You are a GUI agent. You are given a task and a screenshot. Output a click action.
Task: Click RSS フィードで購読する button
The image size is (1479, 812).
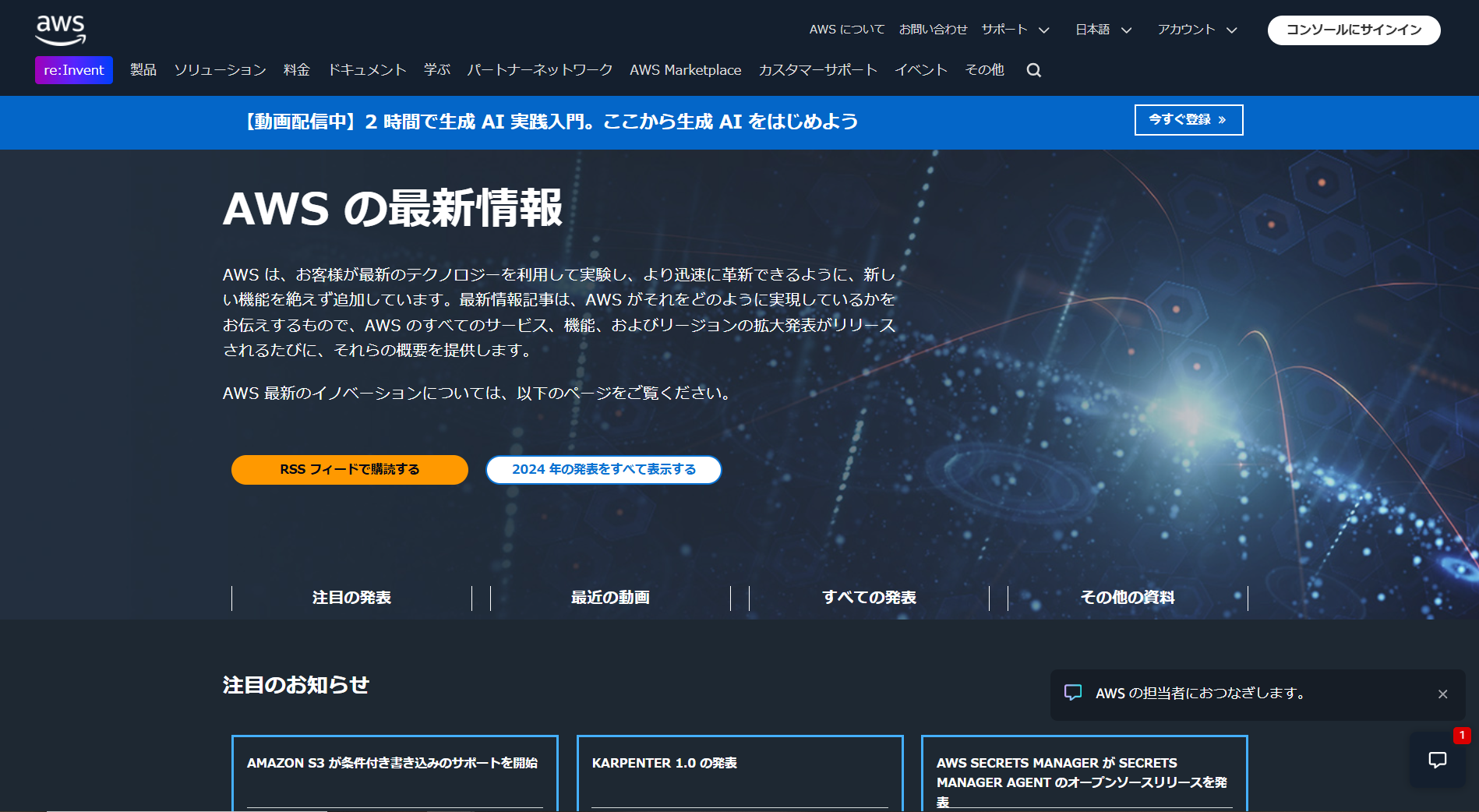click(350, 470)
